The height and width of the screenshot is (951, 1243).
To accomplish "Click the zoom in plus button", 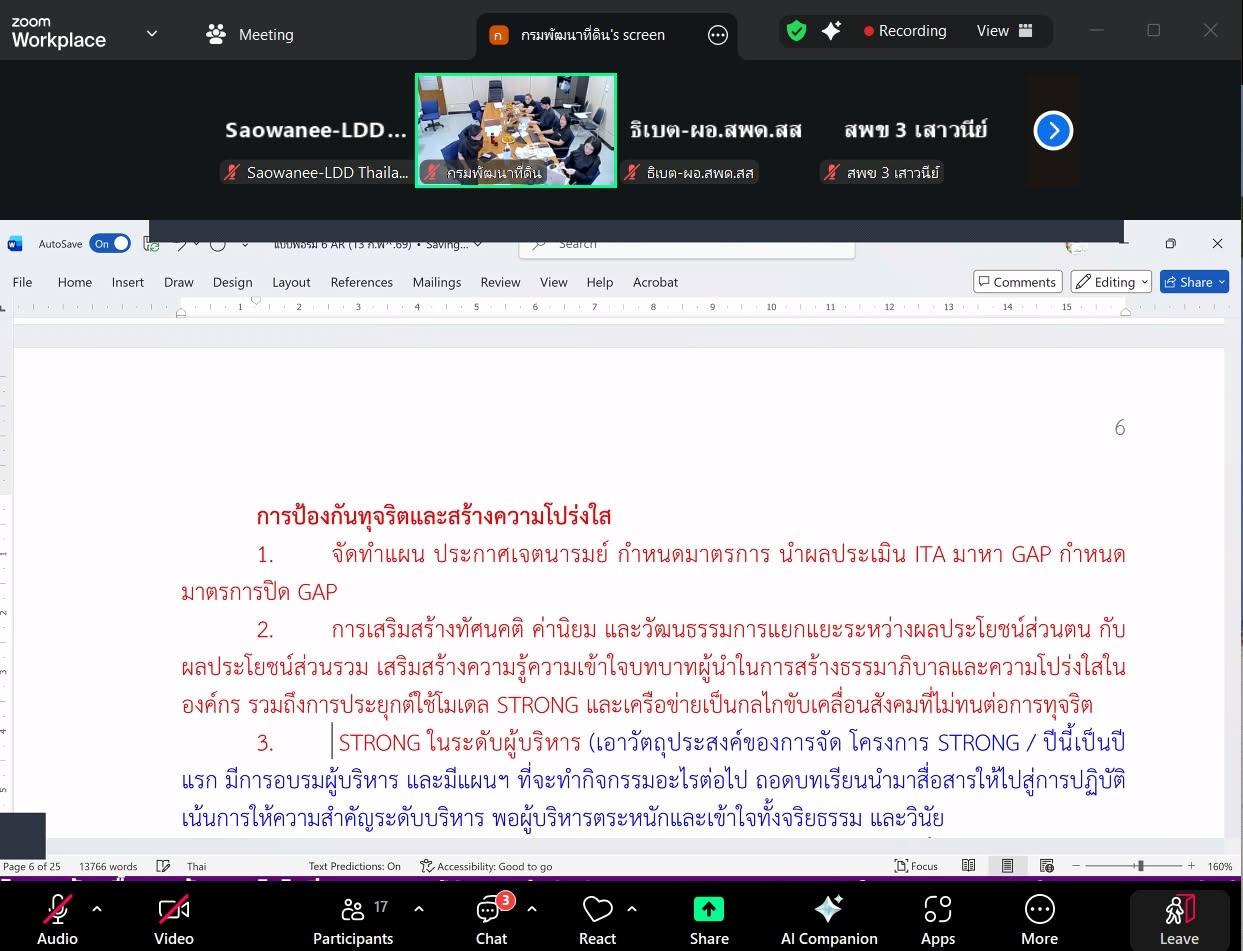I will (1193, 866).
